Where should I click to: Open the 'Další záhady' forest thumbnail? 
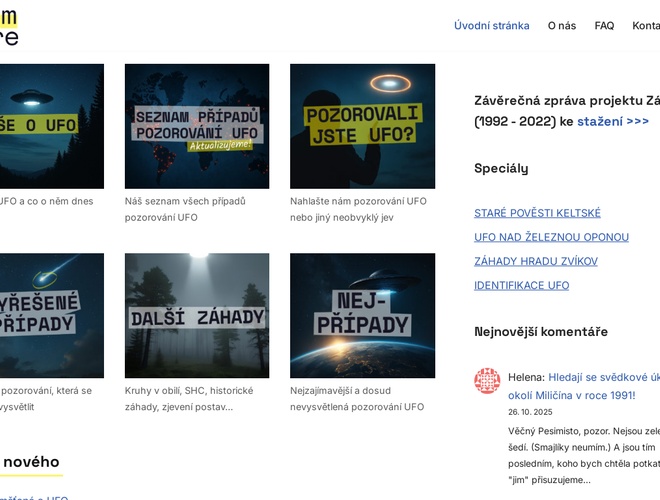pos(197,316)
